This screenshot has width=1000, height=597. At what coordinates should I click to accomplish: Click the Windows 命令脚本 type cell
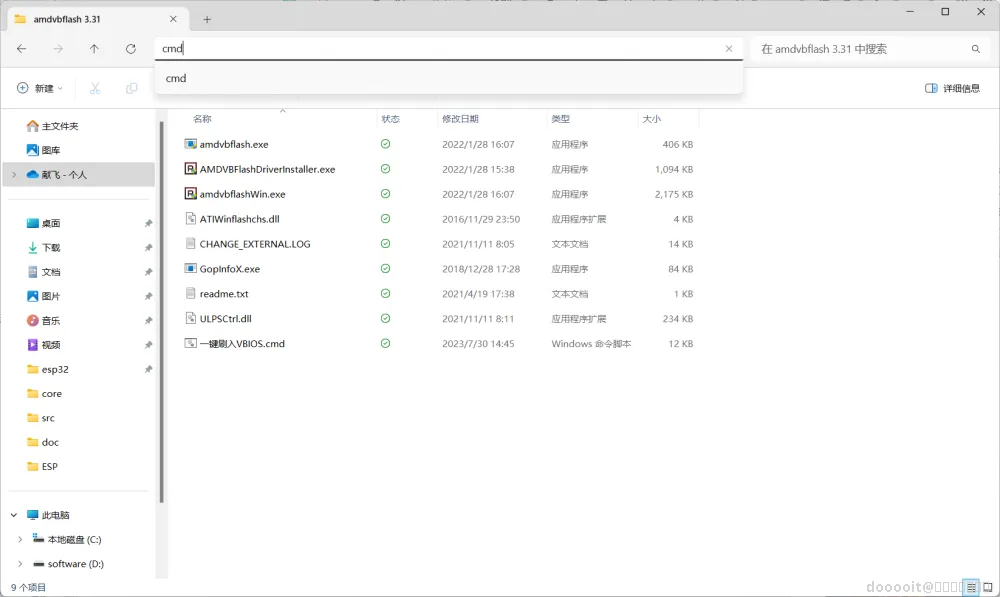pyautogui.click(x=591, y=344)
